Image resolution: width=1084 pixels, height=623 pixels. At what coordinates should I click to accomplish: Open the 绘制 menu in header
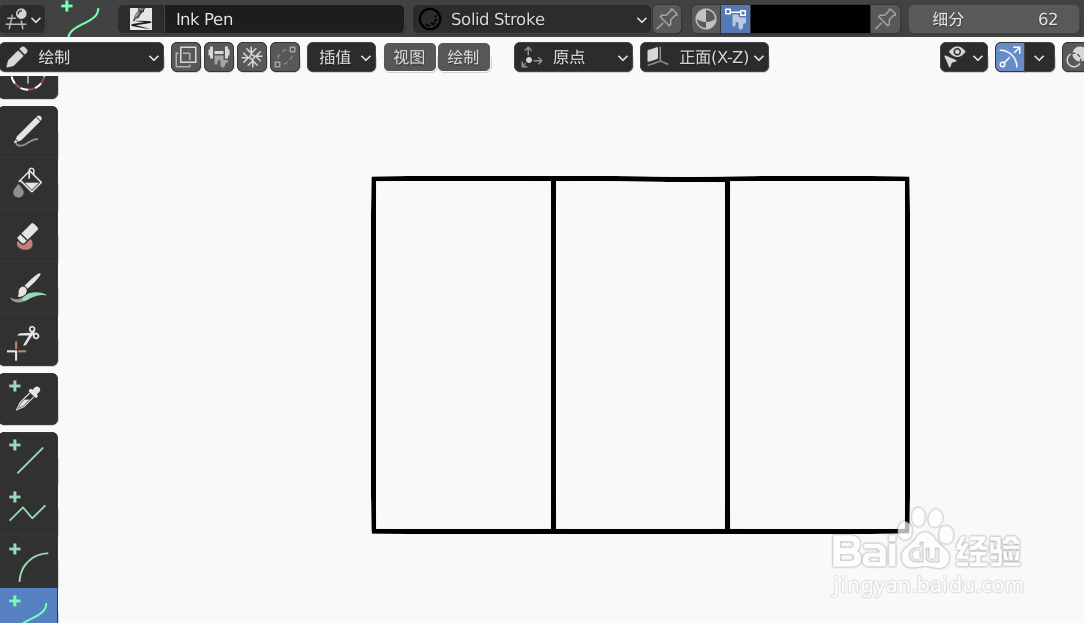tap(463, 57)
